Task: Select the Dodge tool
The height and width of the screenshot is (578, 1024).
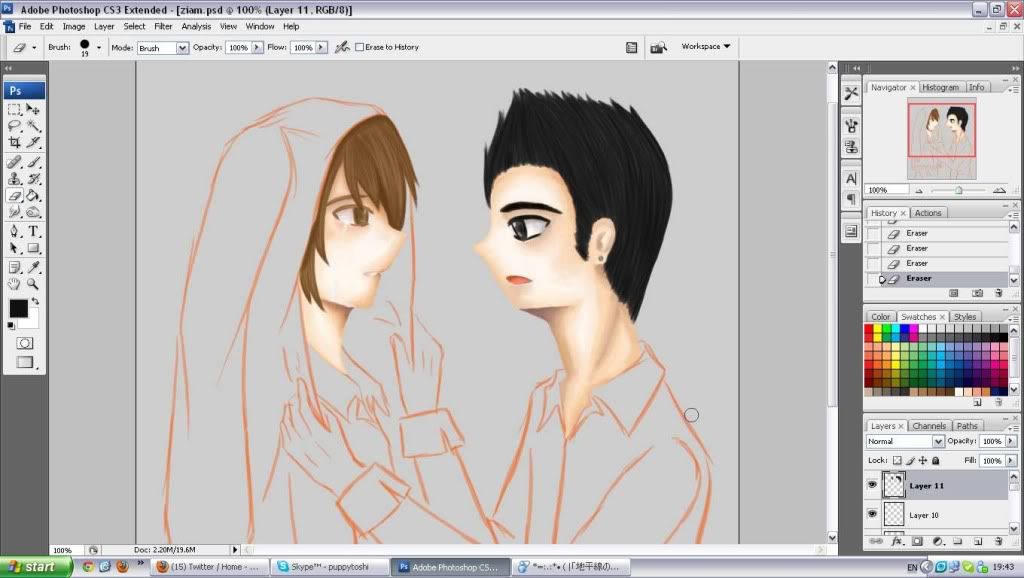Action: click(x=33, y=212)
